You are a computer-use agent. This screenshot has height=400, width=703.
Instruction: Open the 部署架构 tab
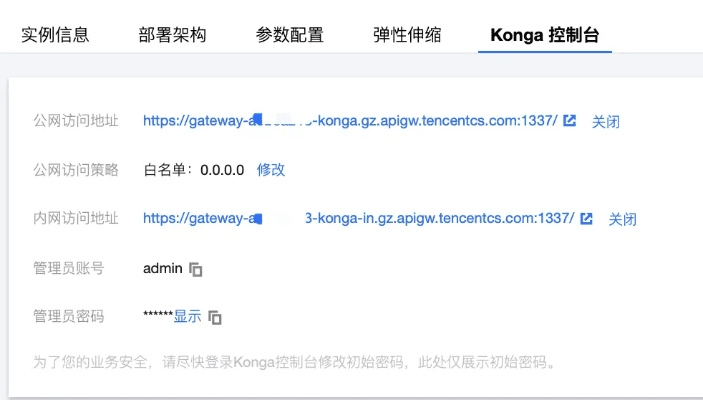[172, 35]
